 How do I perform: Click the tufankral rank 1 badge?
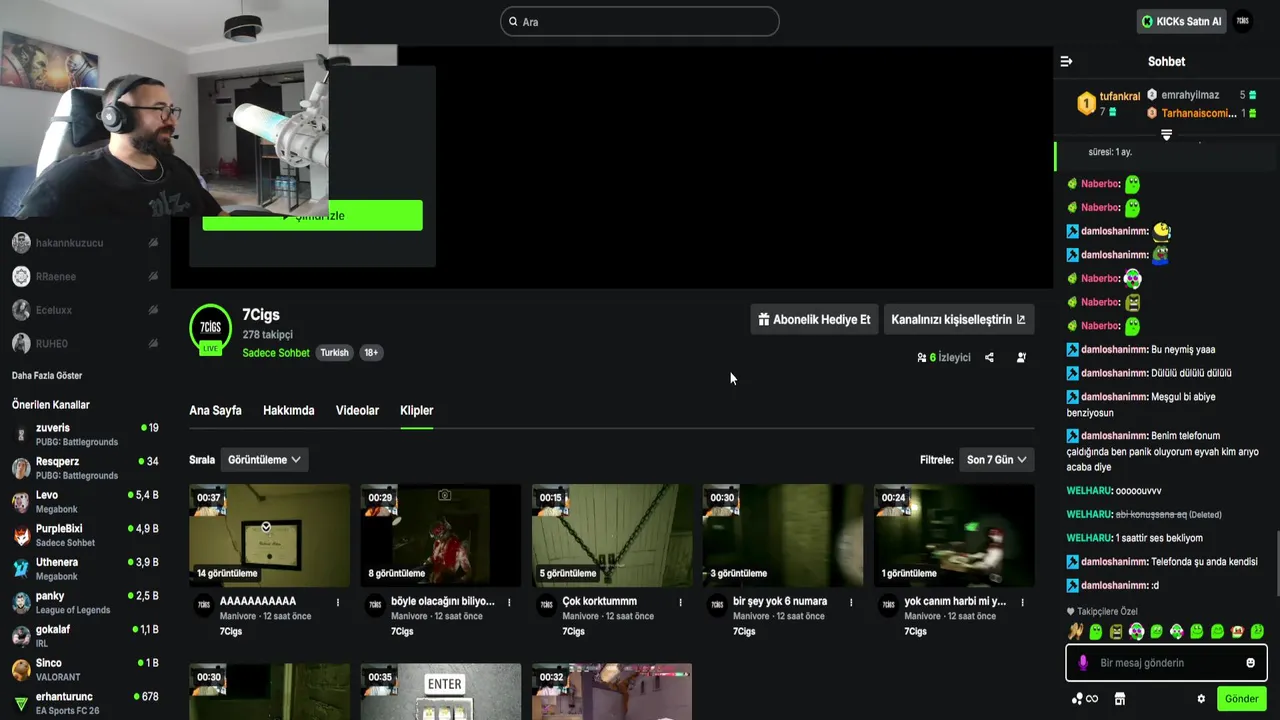point(1086,103)
